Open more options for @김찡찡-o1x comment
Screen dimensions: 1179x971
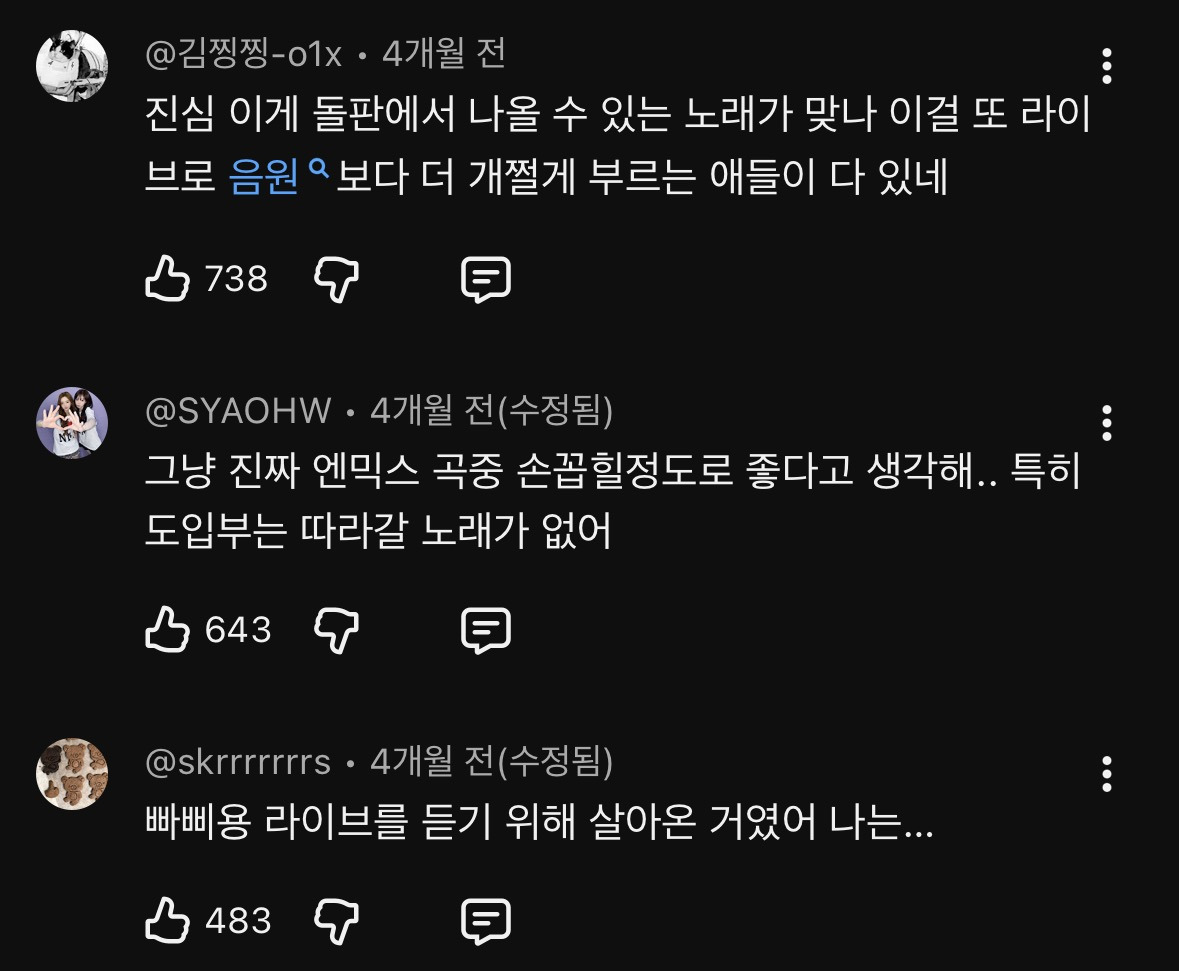coord(1106,66)
